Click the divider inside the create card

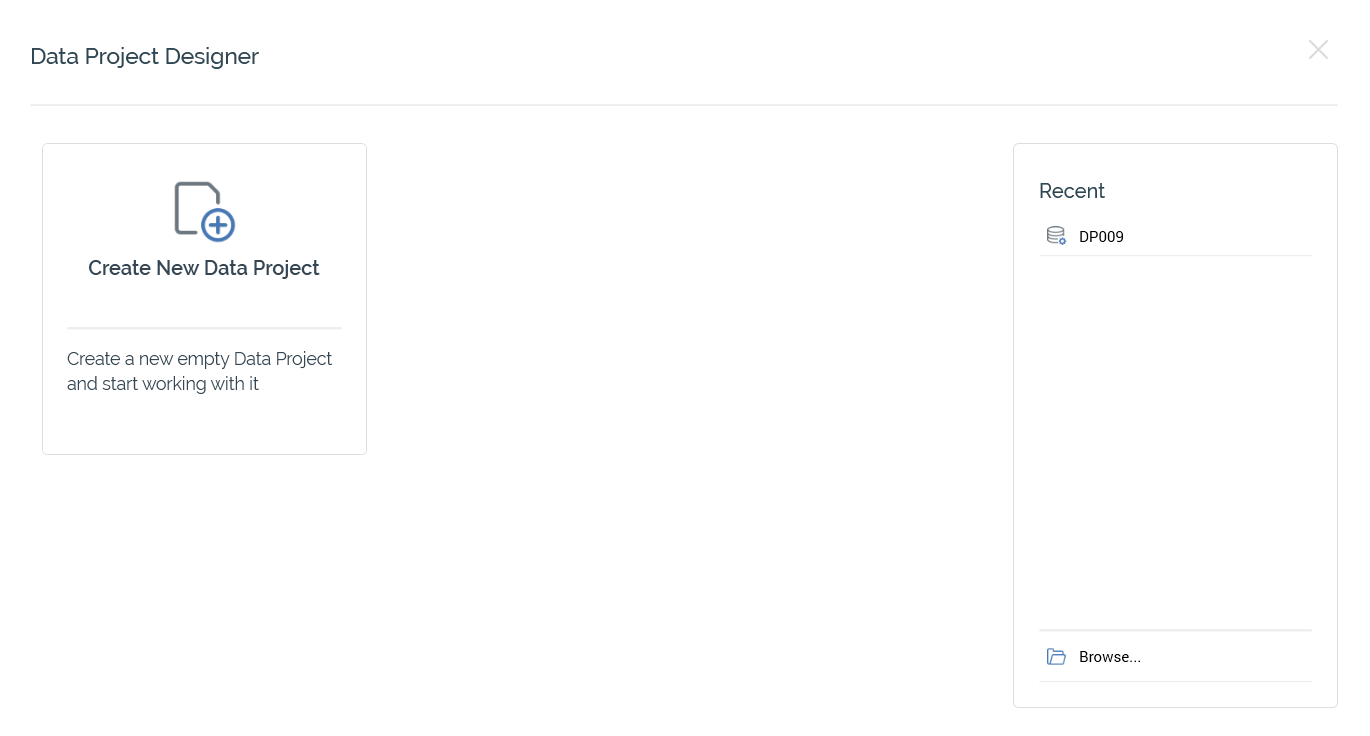tap(204, 328)
